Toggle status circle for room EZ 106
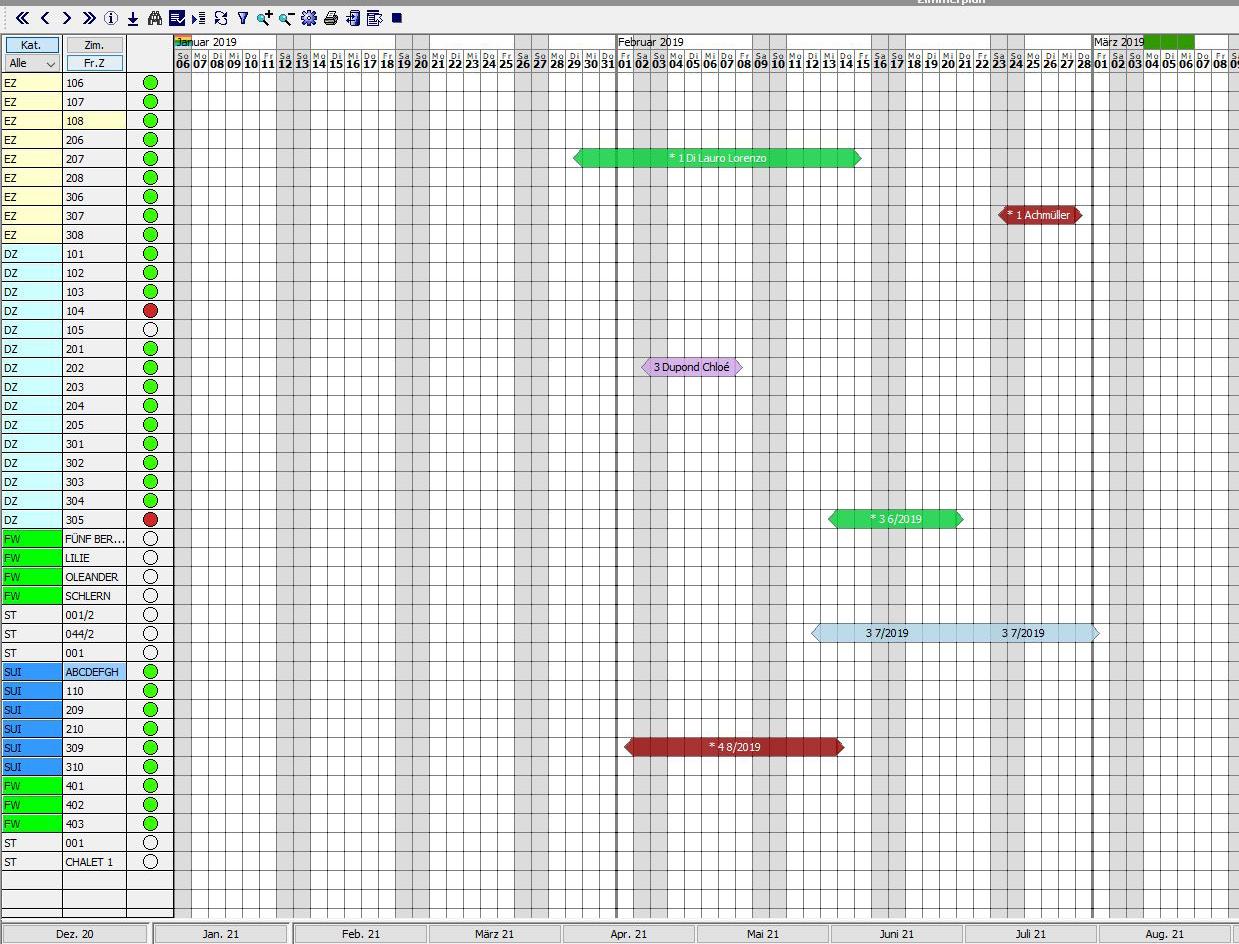The width and height of the screenshot is (1239, 944). click(x=150, y=83)
